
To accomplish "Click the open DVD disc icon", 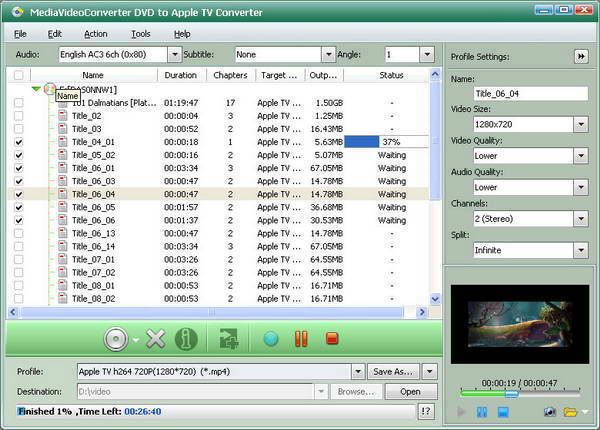I will [116, 339].
